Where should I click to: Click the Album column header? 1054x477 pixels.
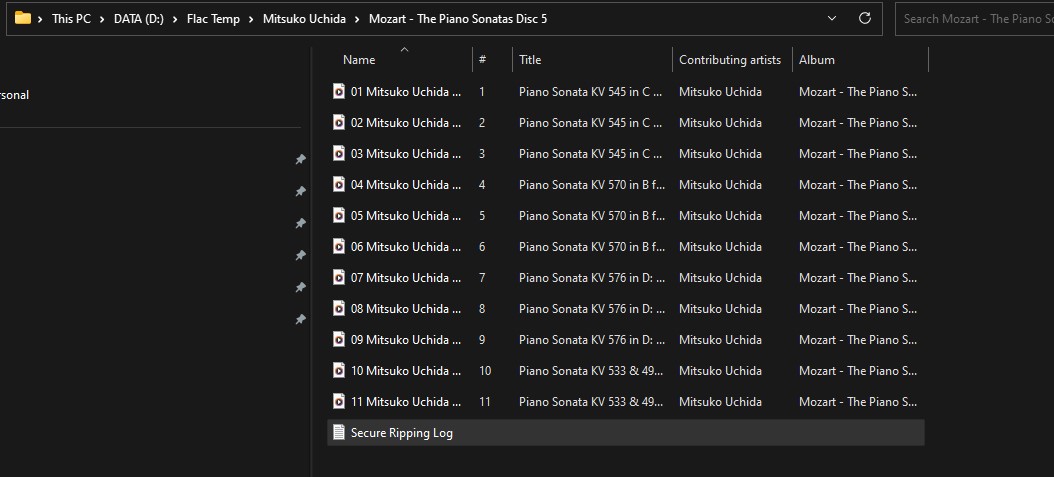tap(816, 60)
